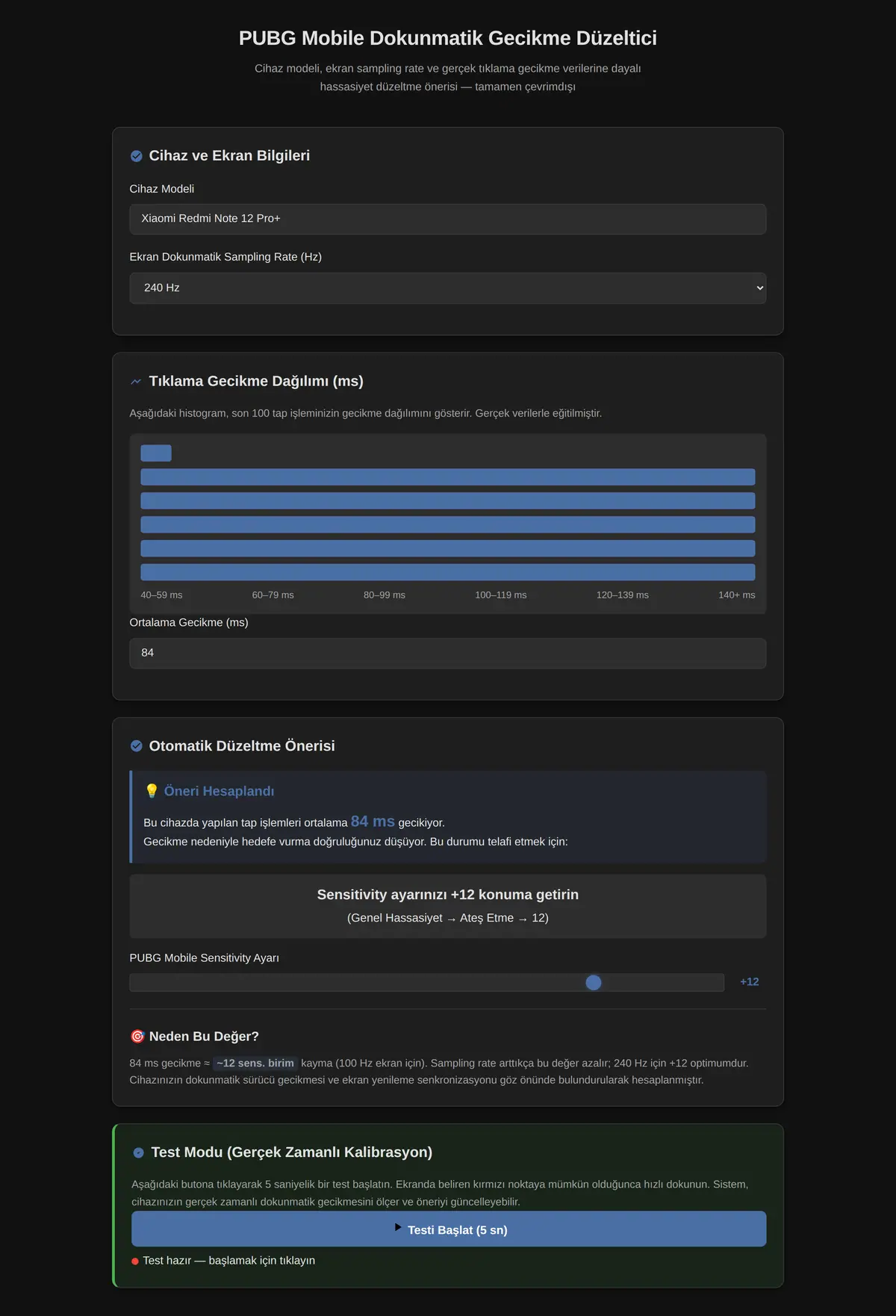Click the PUBG Mobile Sensitivity slider thumb
Image resolution: width=896 pixels, height=1316 pixels.
click(594, 983)
